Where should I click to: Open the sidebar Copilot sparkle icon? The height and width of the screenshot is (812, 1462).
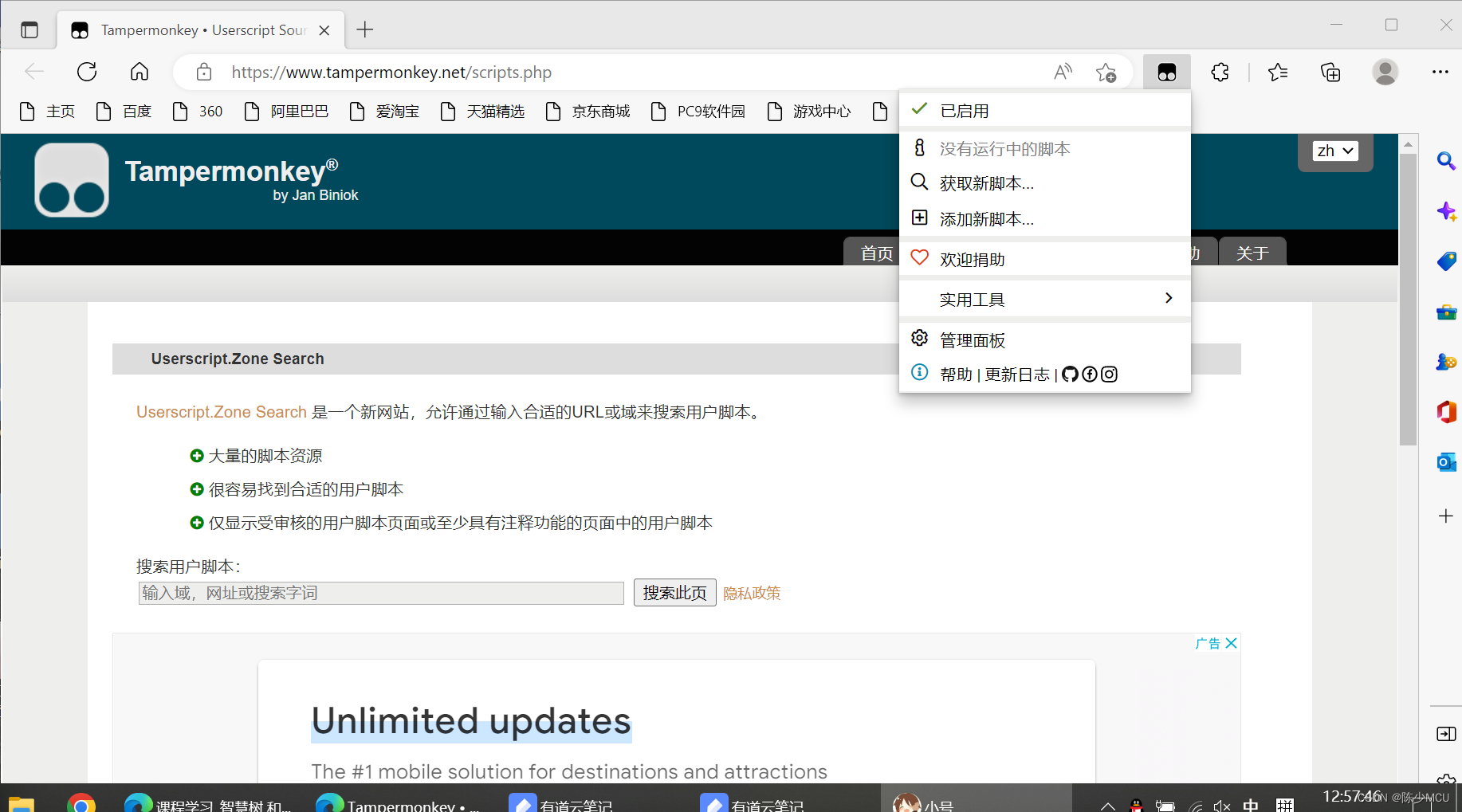(x=1446, y=211)
